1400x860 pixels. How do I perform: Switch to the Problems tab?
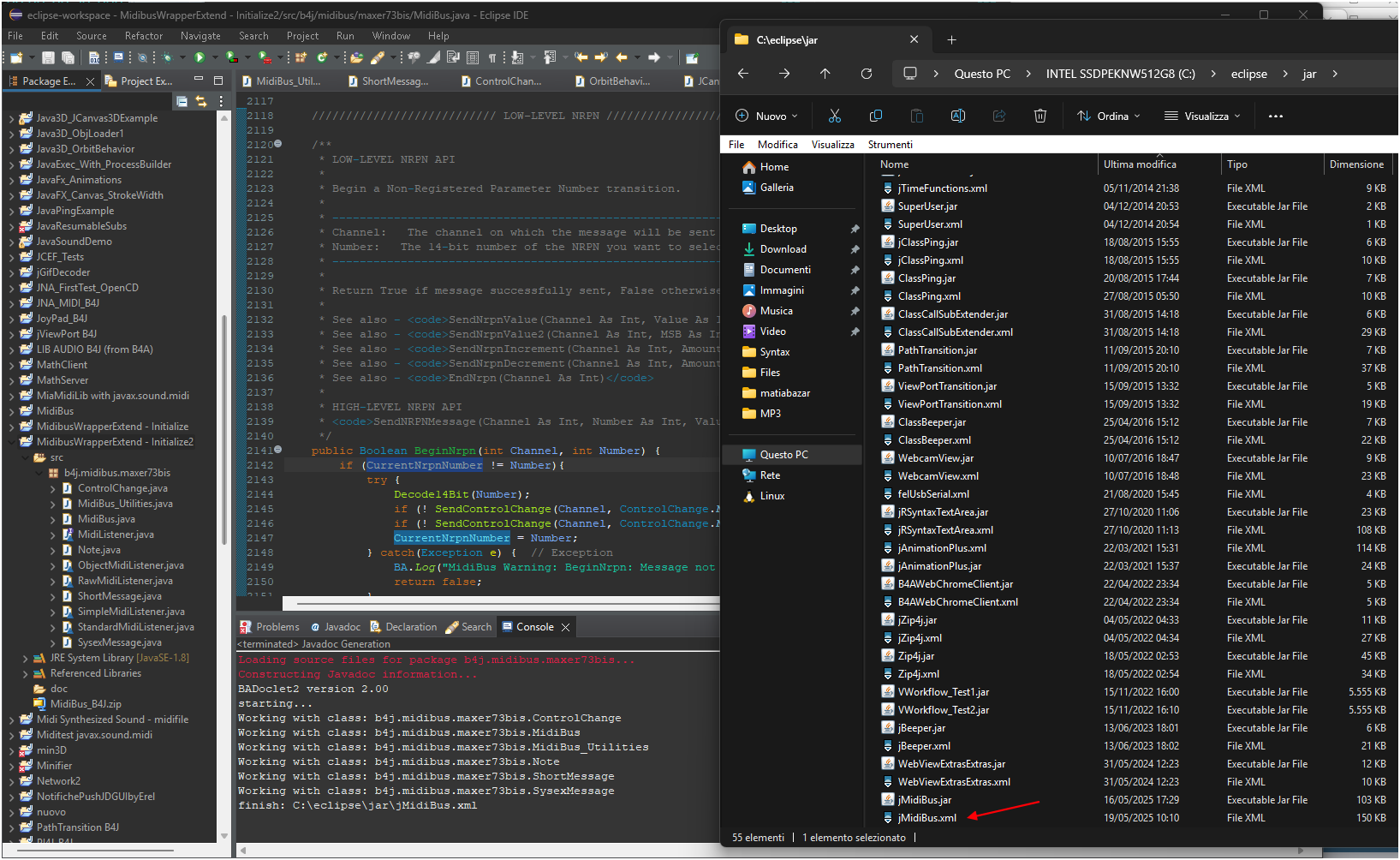277,627
